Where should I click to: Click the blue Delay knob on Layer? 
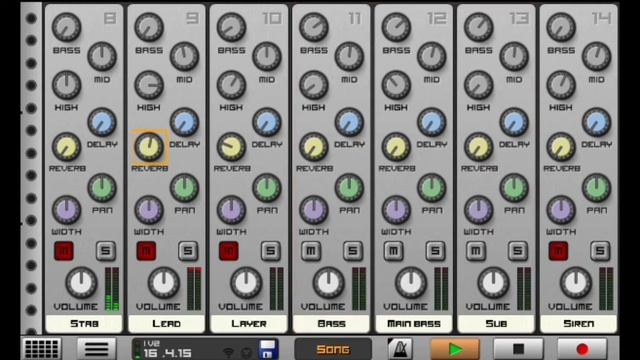267,122
